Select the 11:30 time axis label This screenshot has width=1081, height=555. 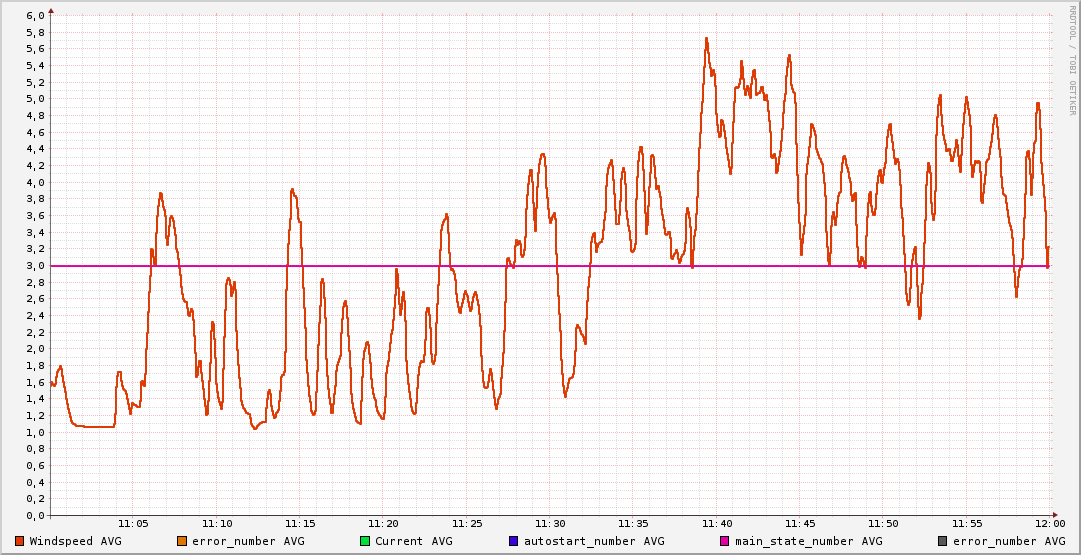(x=550, y=524)
